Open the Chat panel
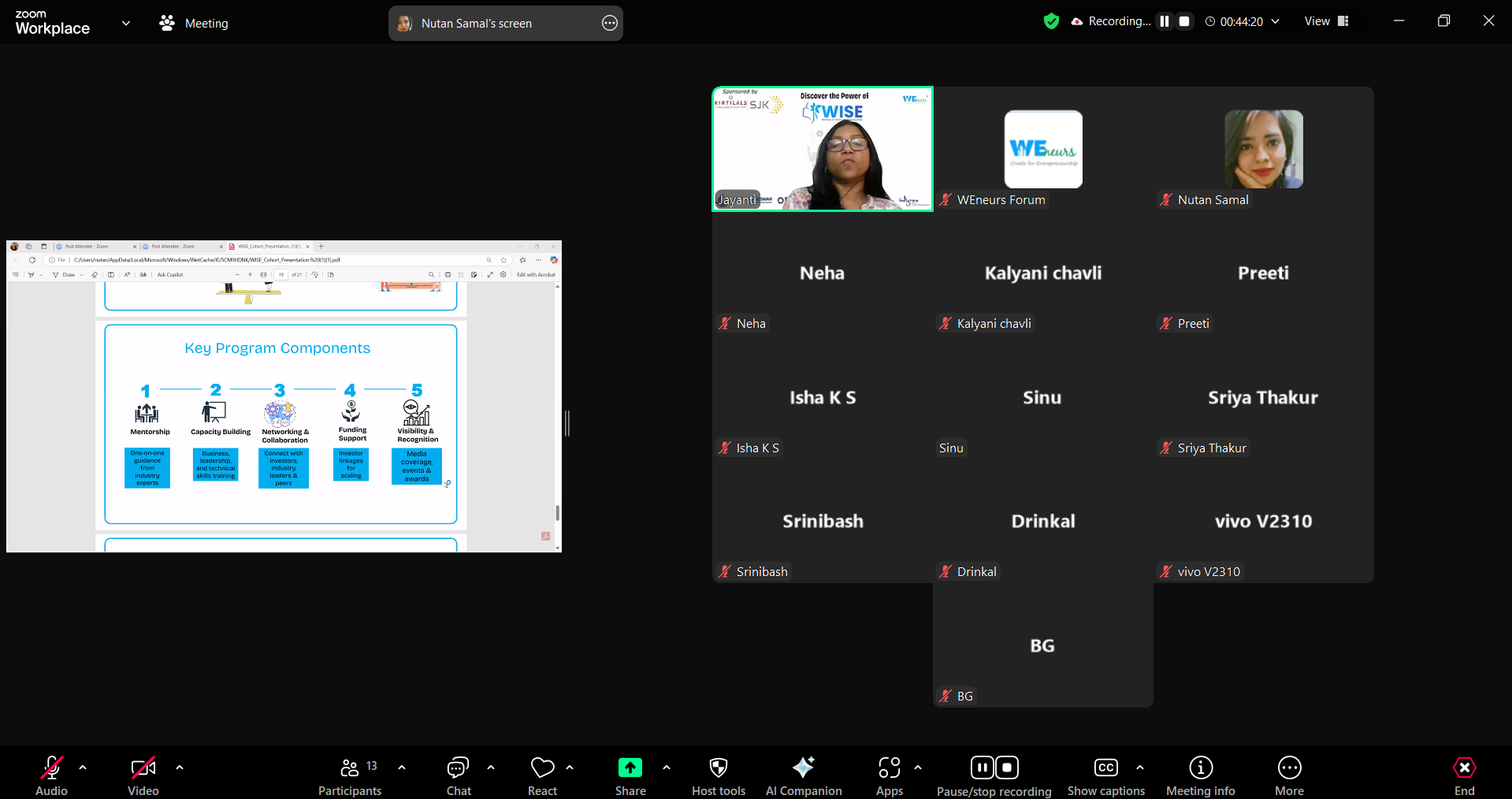 [458, 776]
